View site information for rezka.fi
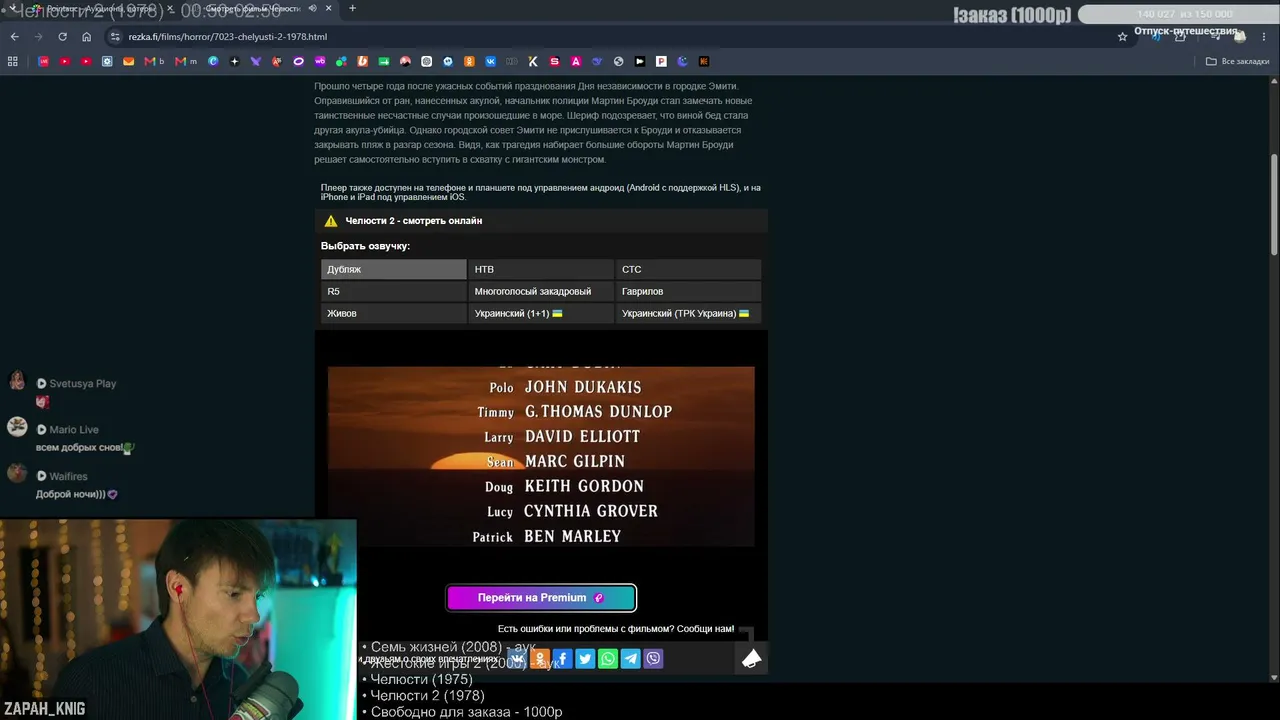Image resolution: width=1280 pixels, height=720 pixels. [116, 37]
